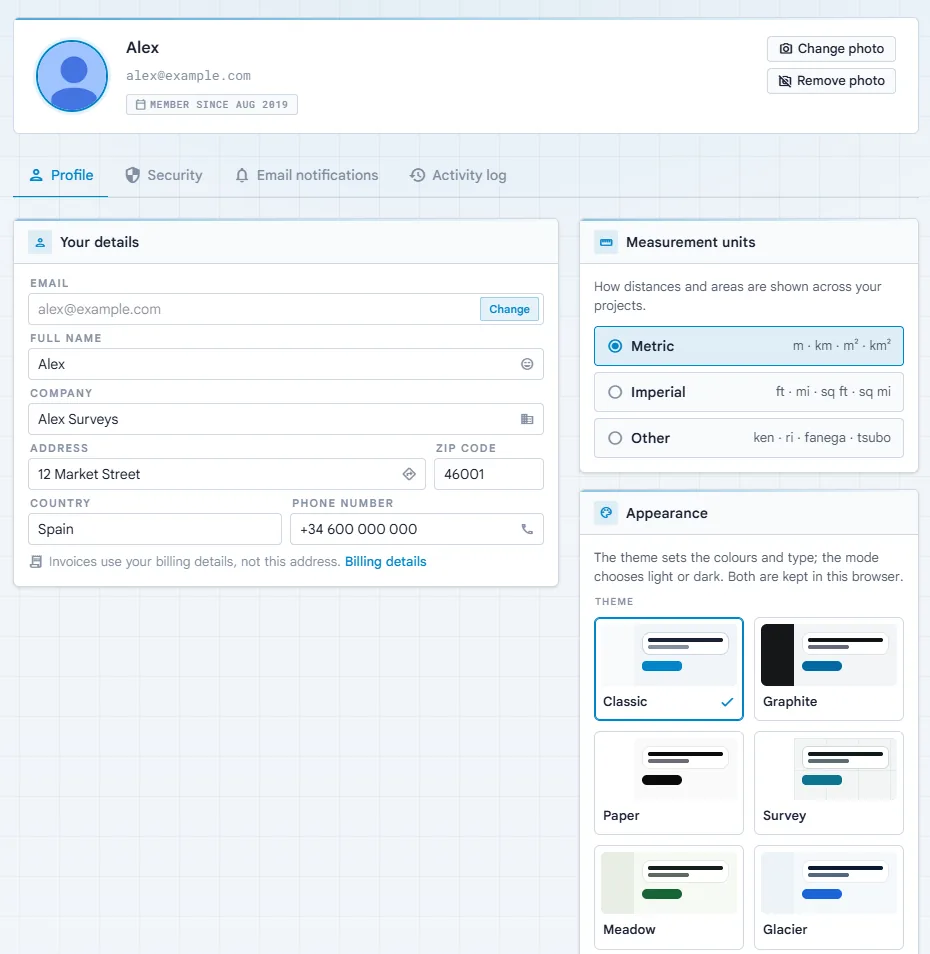Click Change button in the Email field
This screenshot has width=930, height=954.
509,309
